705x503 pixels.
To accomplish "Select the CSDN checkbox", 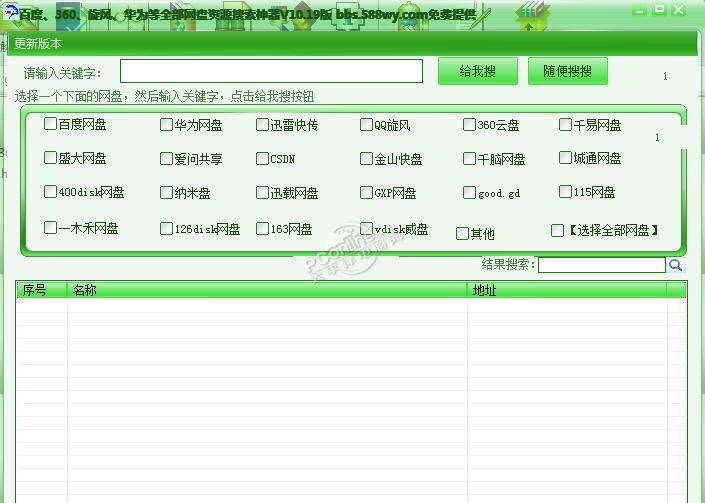I will [262, 158].
